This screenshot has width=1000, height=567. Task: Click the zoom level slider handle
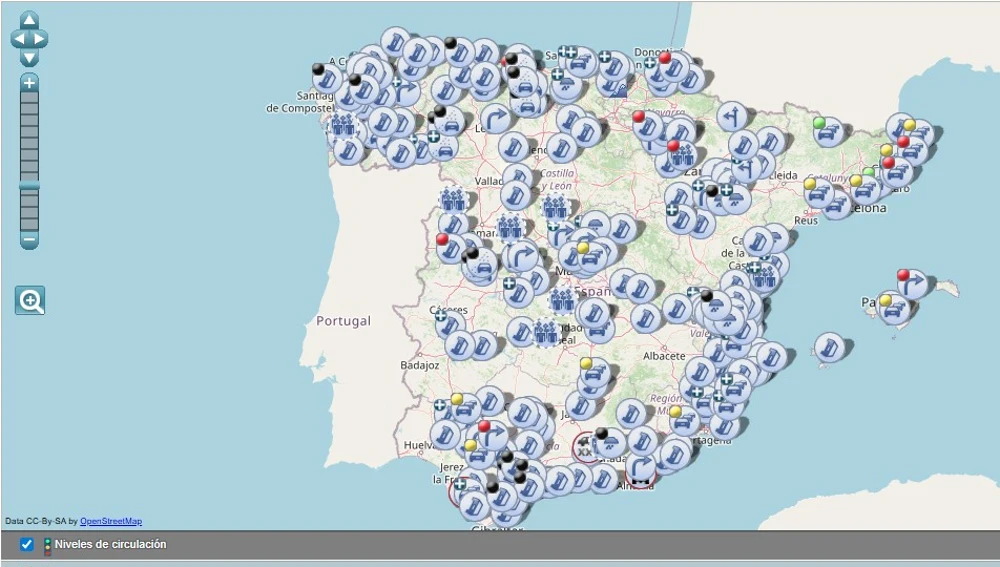coord(29,185)
